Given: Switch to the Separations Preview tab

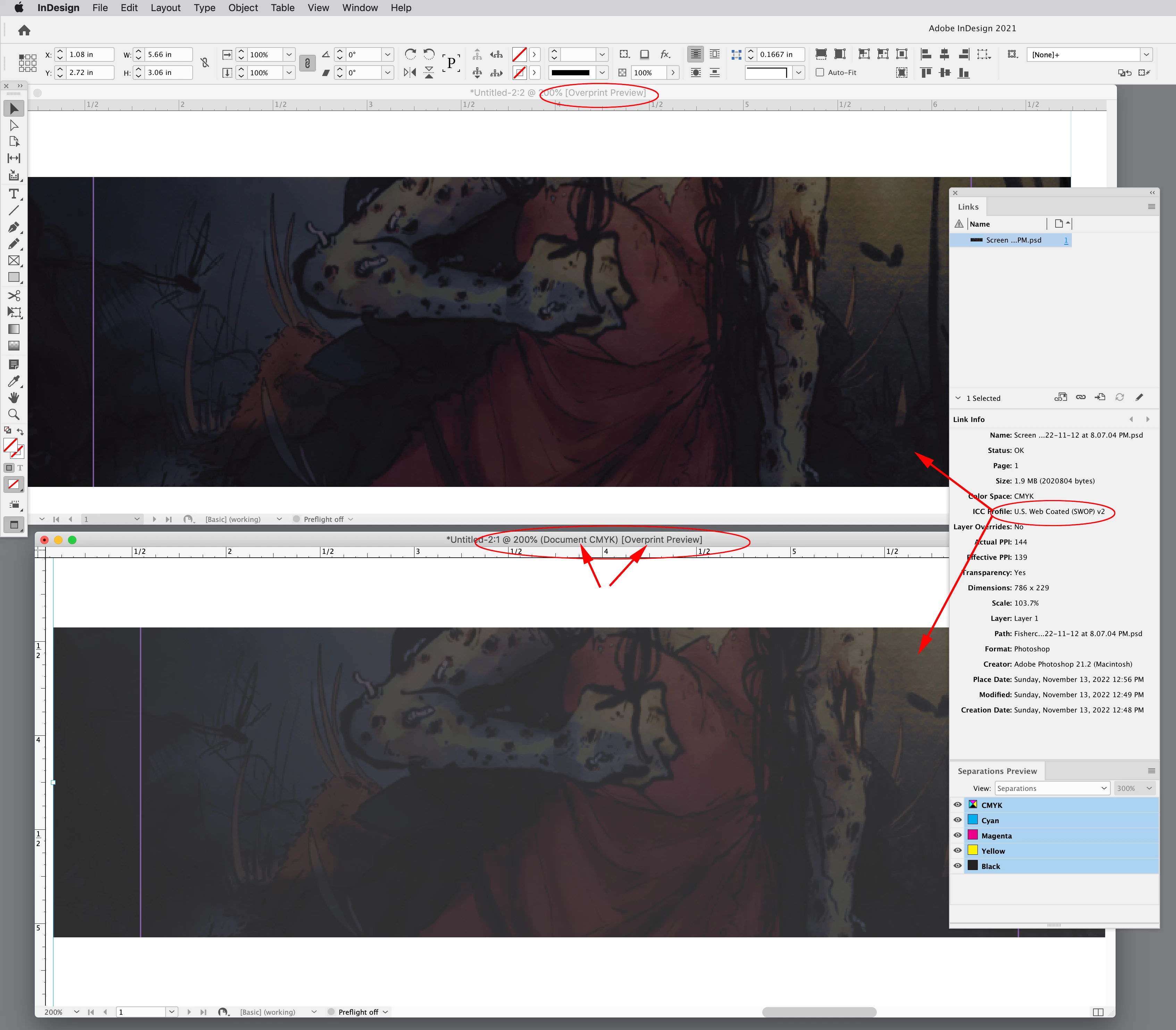Looking at the screenshot, I should click(997, 771).
